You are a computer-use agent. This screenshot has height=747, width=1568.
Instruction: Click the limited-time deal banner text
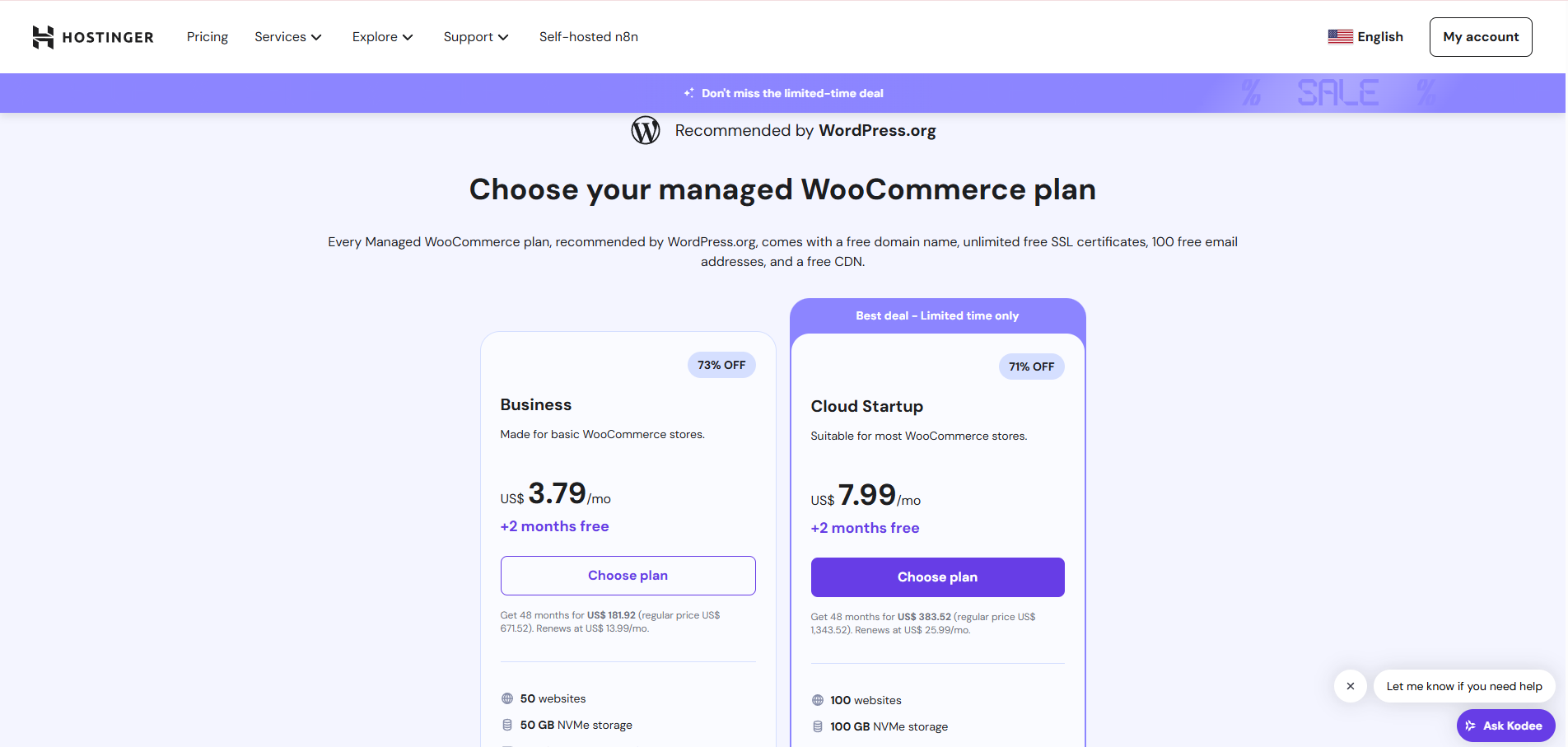click(x=792, y=93)
